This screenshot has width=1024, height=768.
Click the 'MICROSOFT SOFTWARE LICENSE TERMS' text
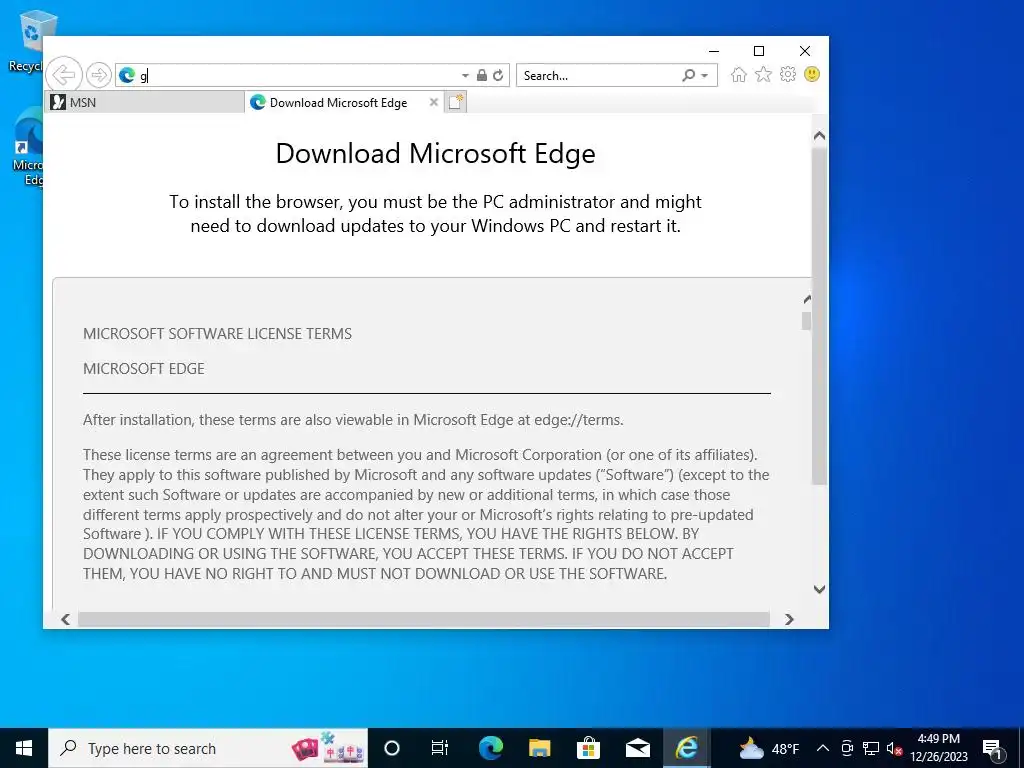click(217, 334)
